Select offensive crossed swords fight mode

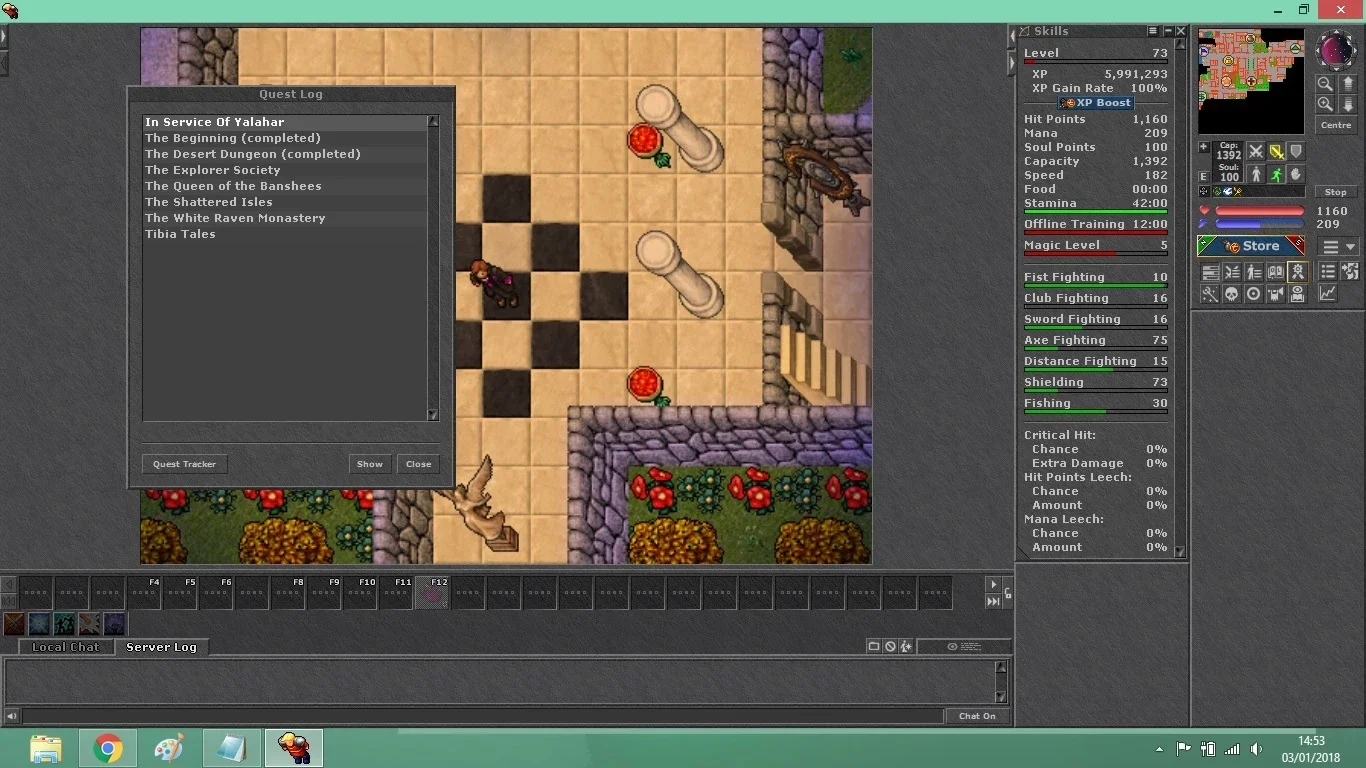point(1256,151)
